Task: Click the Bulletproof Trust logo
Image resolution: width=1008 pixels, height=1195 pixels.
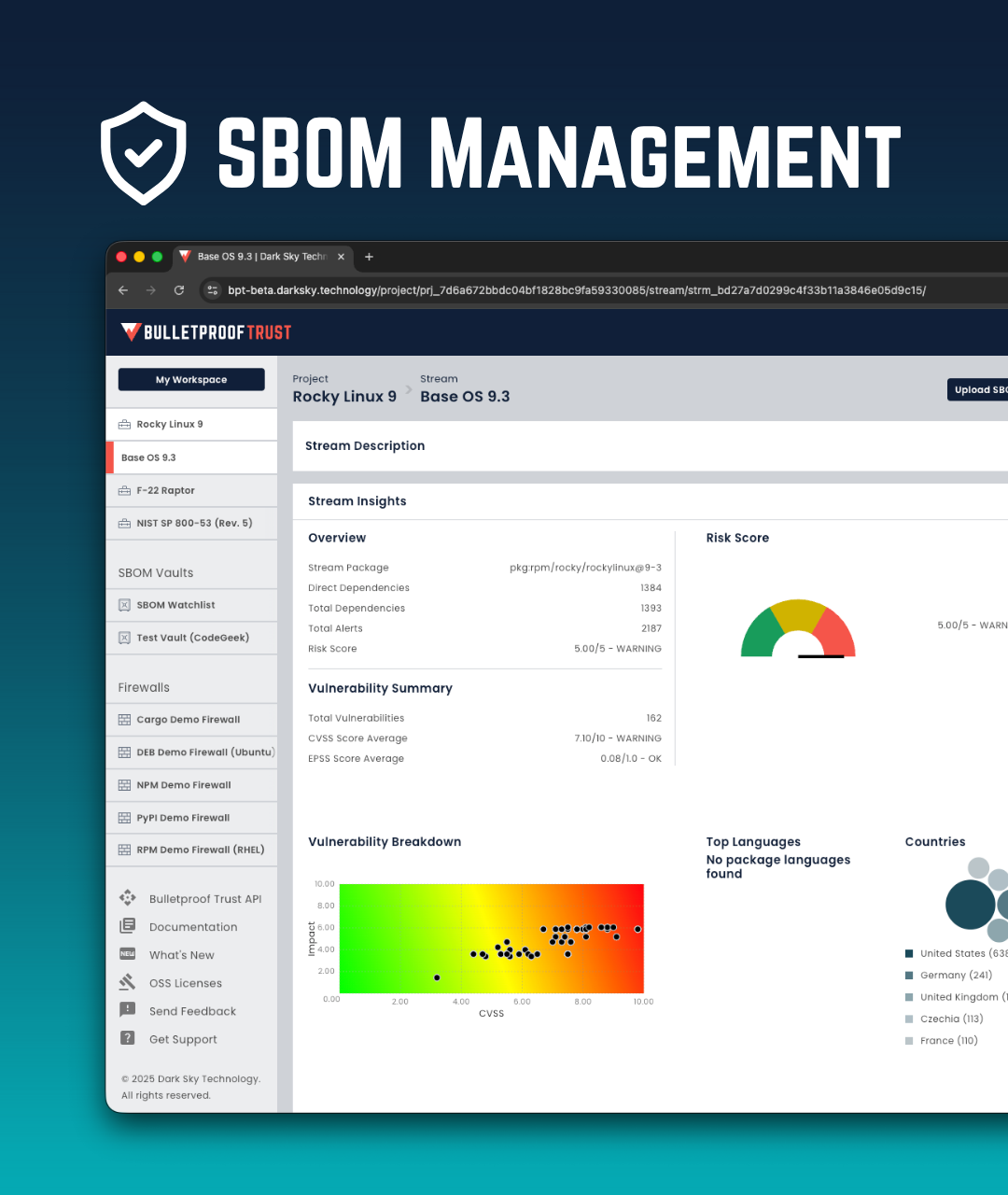Action: point(206,332)
